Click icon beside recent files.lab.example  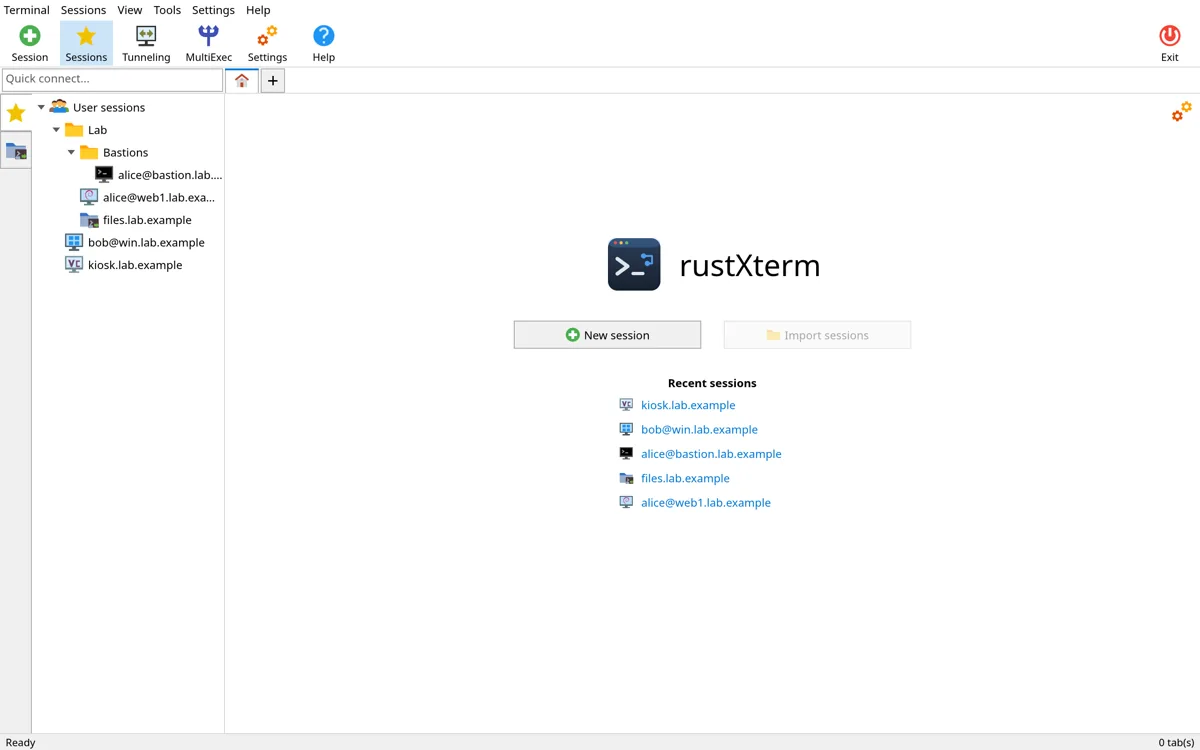pyautogui.click(x=626, y=478)
